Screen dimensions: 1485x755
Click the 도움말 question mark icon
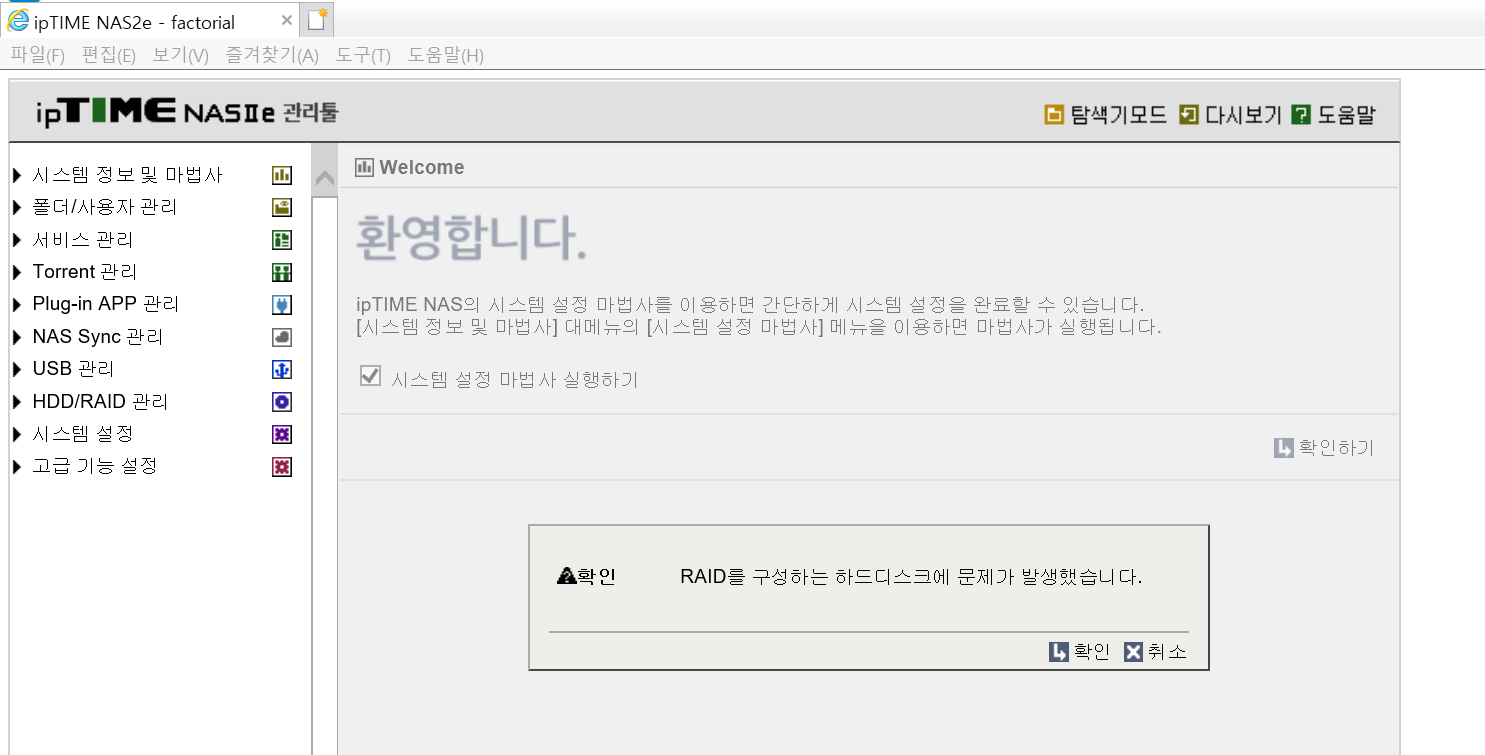click(x=1301, y=115)
